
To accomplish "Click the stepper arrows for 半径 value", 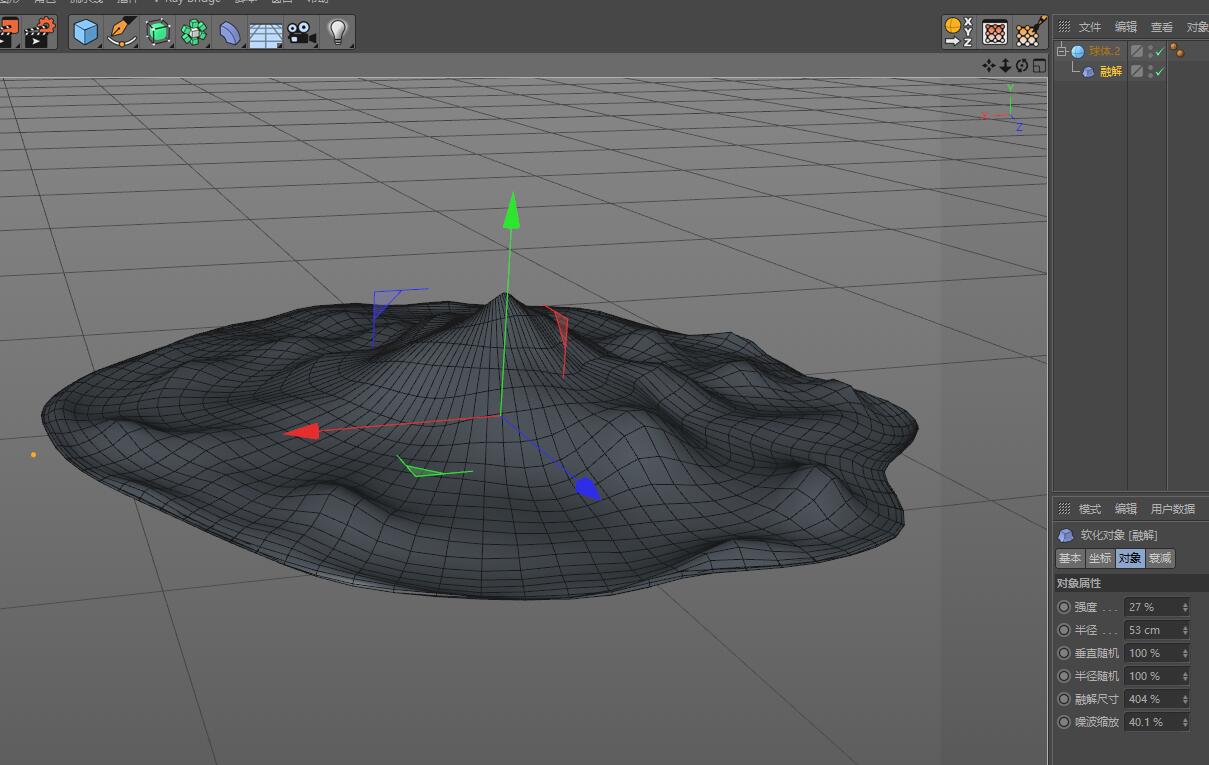I will pos(1185,630).
